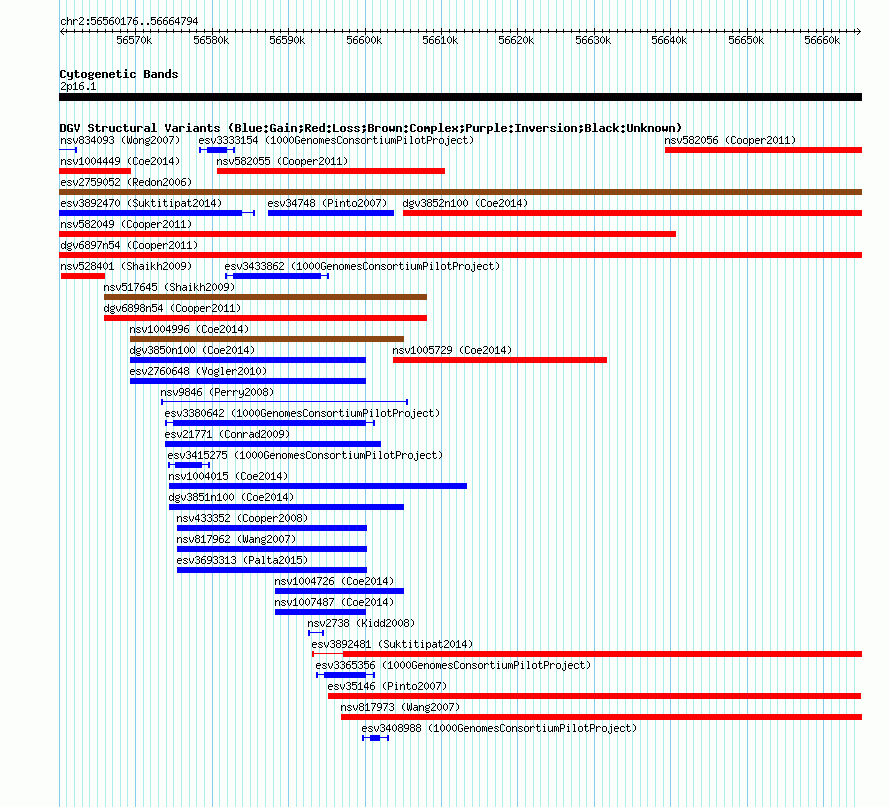This screenshot has width=890, height=807.
Task: Open dgv6898n54 (Cooper2011) label
Action: pyautogui.click(x=172, y=308)
